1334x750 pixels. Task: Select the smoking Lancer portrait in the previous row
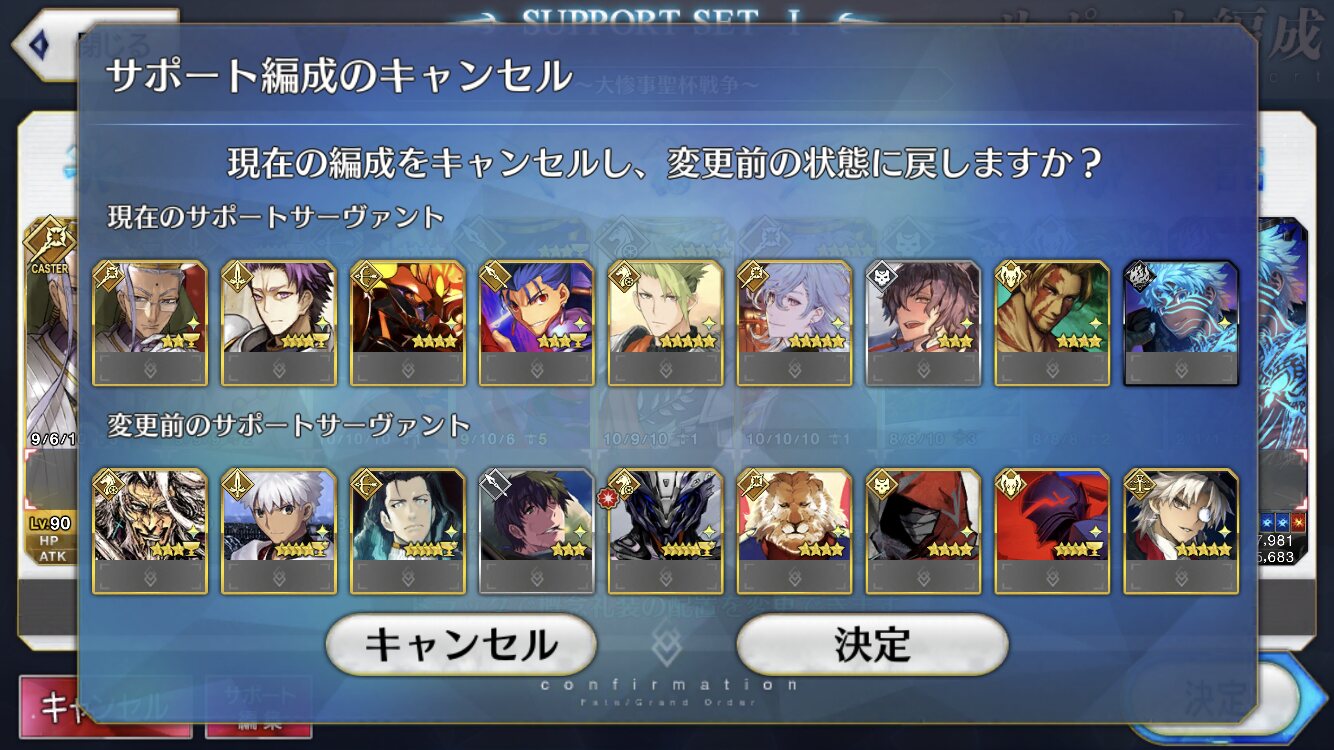pyautogui.click(x=537, y=532)
